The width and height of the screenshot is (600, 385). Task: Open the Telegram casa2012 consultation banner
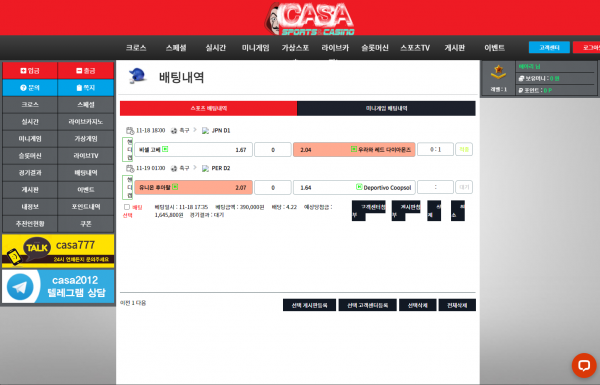[x=58, y=286]
